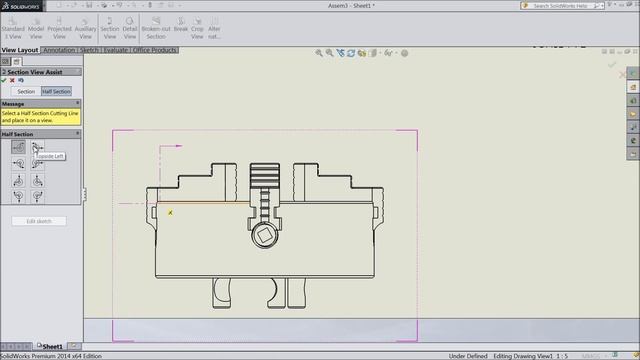Open the hide/show items glasses icon
Screen dimensions: 640x360
[388, 53]
